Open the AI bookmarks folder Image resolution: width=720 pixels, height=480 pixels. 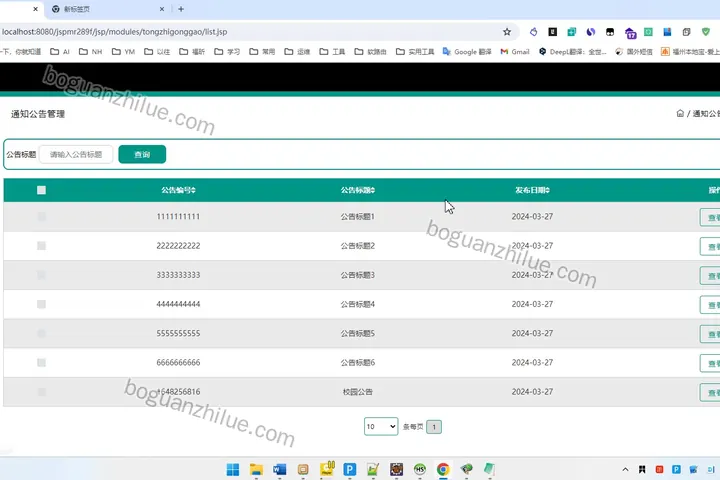tap(60, 51)
